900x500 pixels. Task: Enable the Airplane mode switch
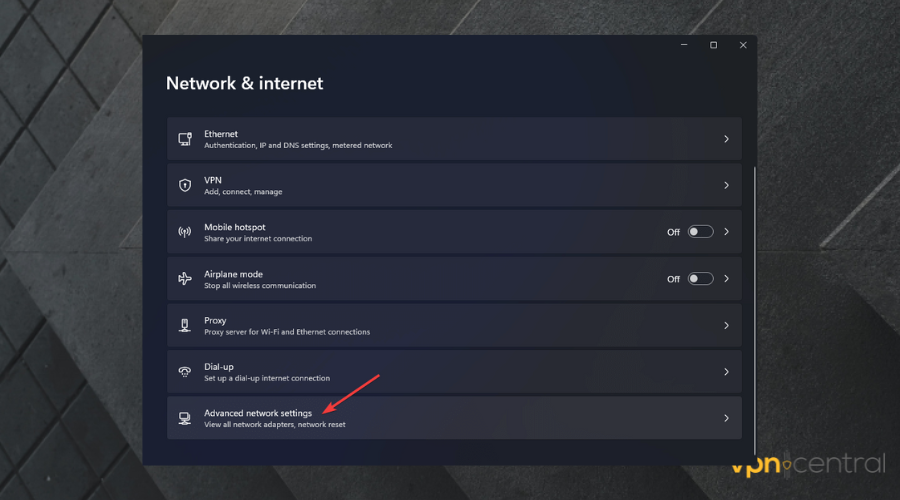click(x=700, y=279)
